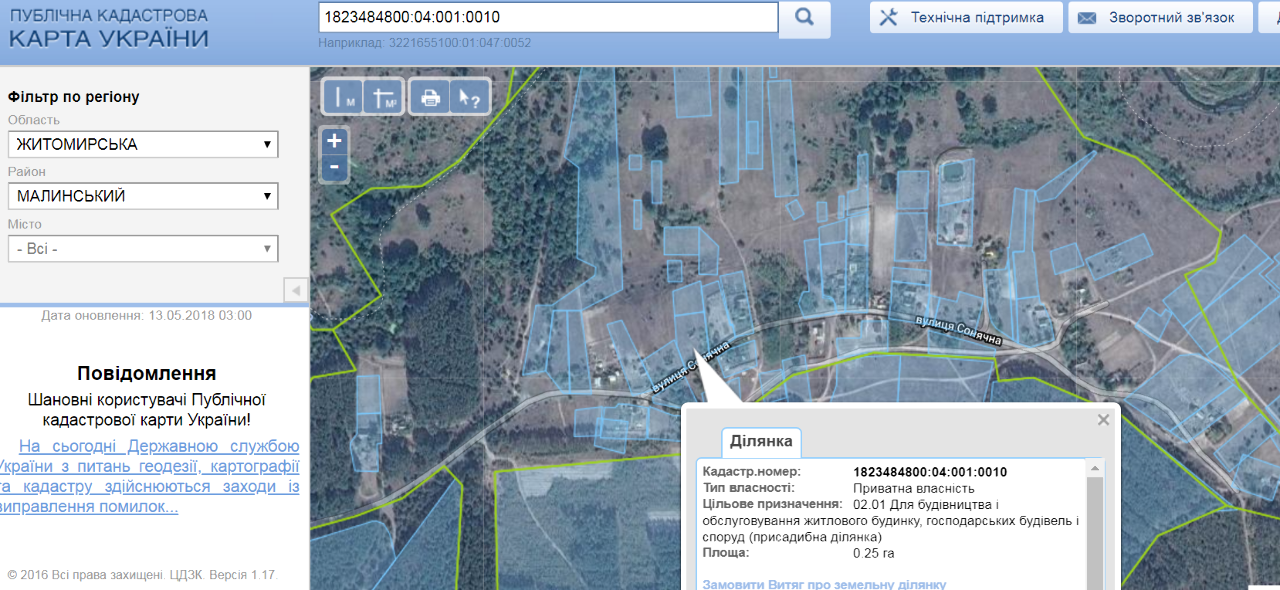Open the Область dropdown showing ЖИТОМИРСЬКА

click(143, 145)
